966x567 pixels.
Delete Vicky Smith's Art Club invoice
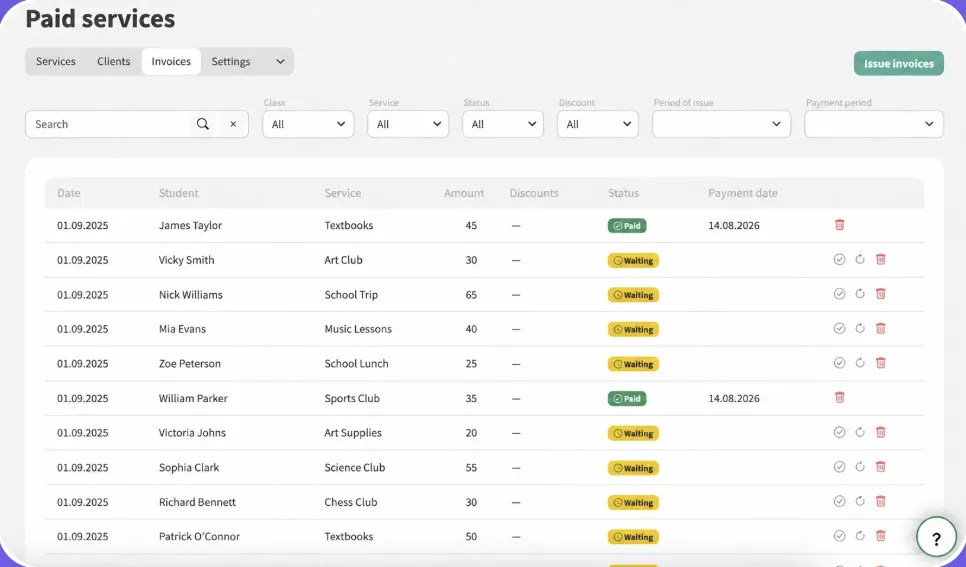click(880, 259)
